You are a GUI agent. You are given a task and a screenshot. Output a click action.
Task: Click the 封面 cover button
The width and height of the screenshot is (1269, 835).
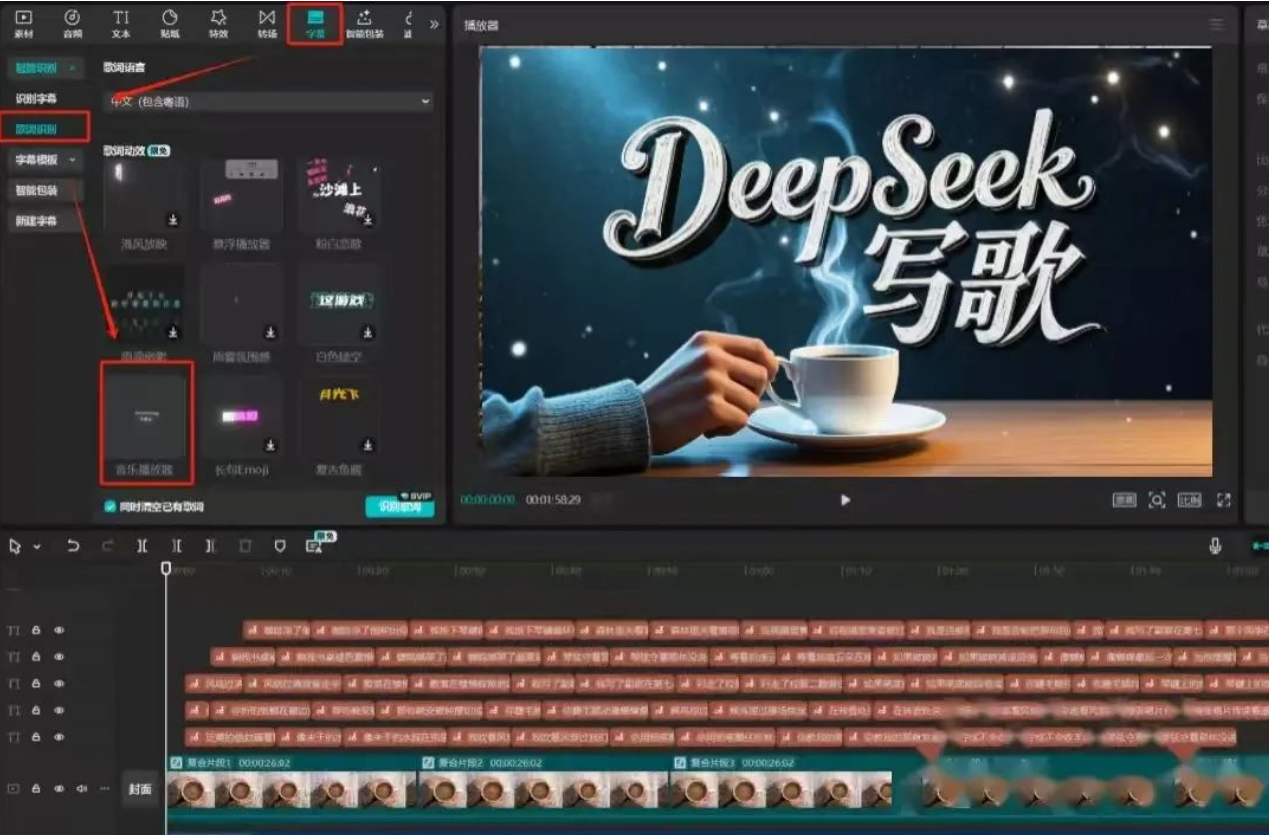tap(140, 789)
